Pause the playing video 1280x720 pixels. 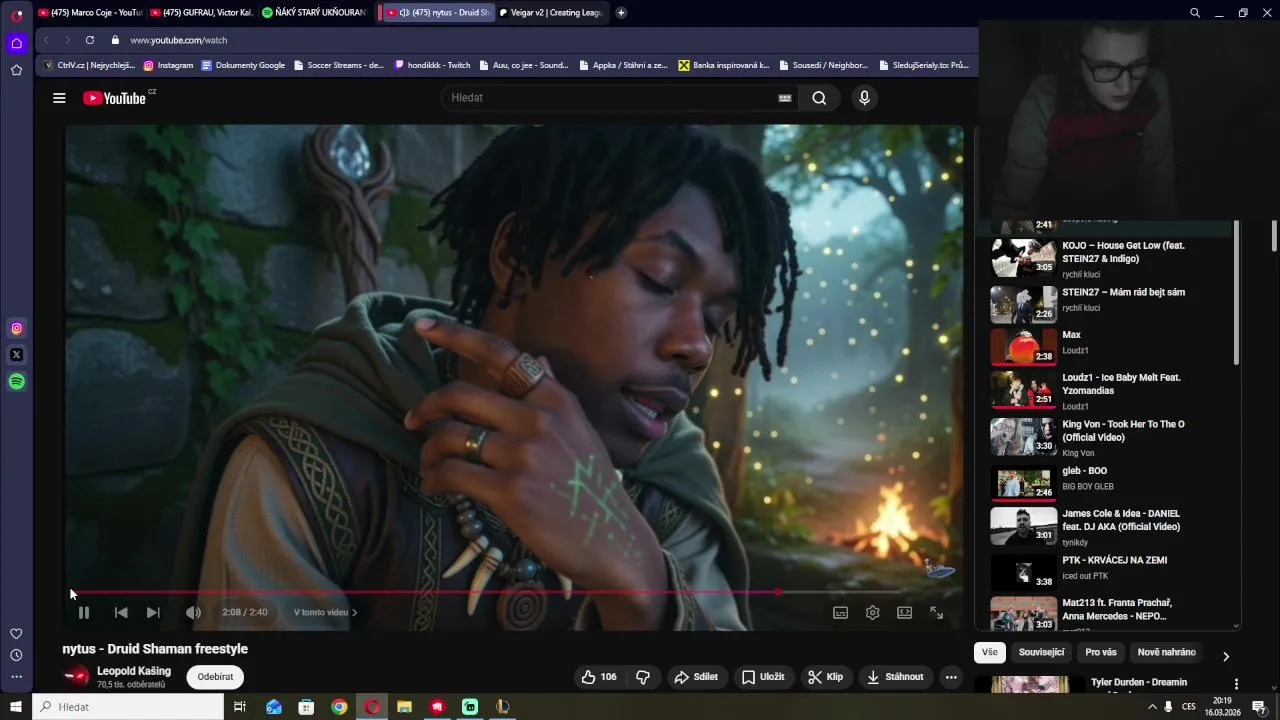point(84,613)
